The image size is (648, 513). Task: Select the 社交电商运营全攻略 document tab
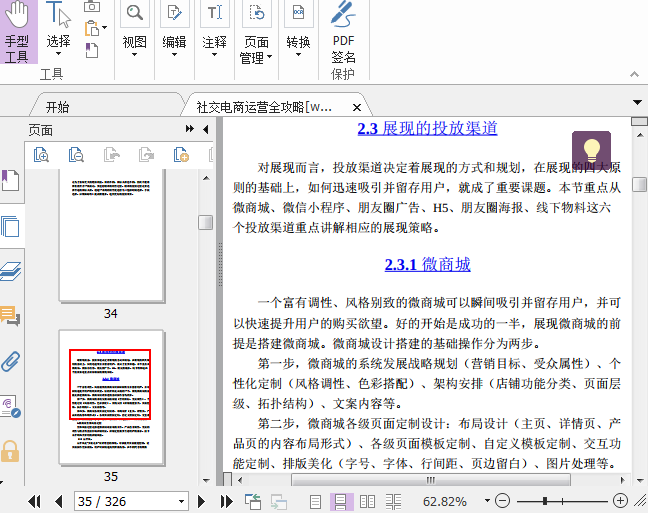(x=264, y=107)
